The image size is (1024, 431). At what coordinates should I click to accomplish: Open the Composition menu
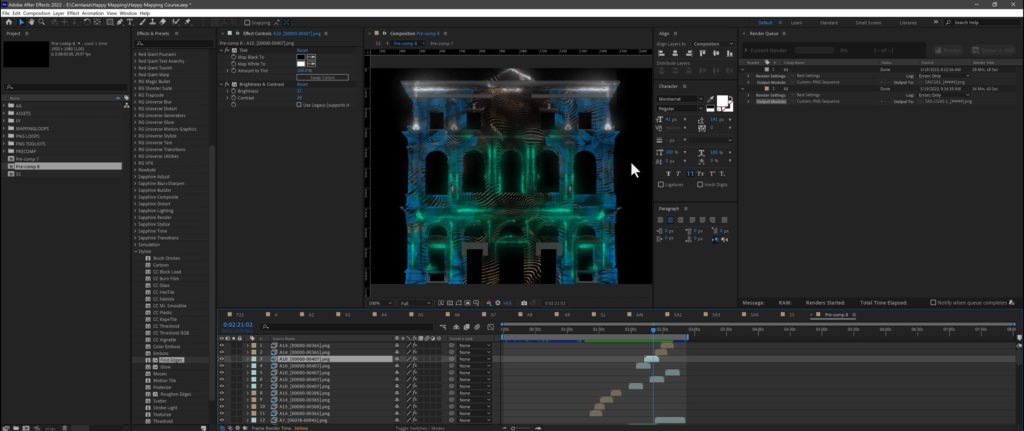(36, 13)
